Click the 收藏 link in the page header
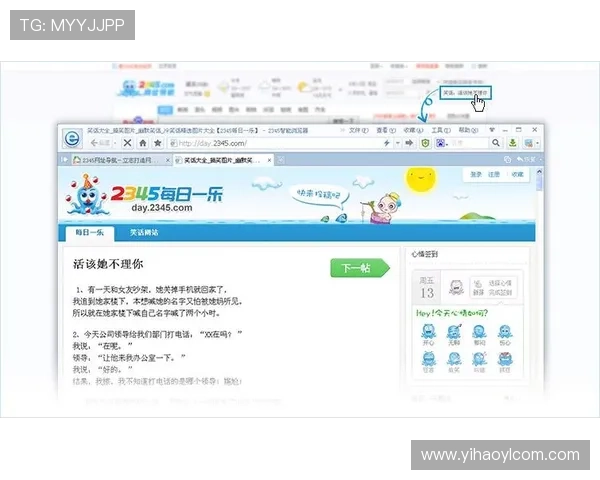The height and width of the screenshot is (480, 600). pos(517,175)
